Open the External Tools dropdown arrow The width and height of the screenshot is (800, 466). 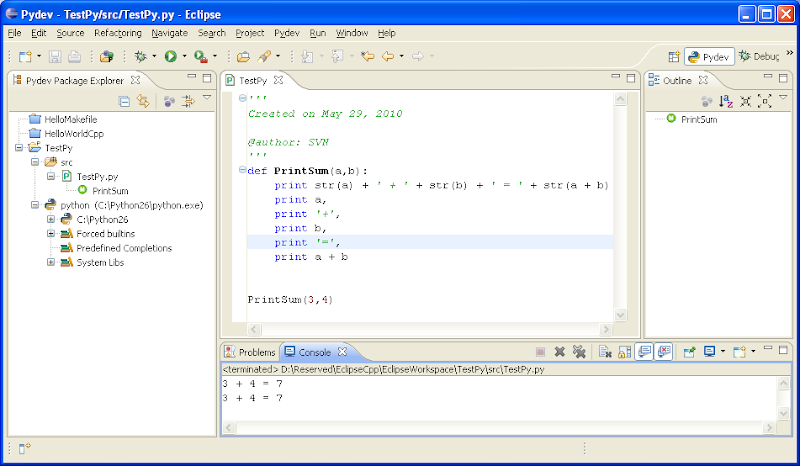(215, 56)
